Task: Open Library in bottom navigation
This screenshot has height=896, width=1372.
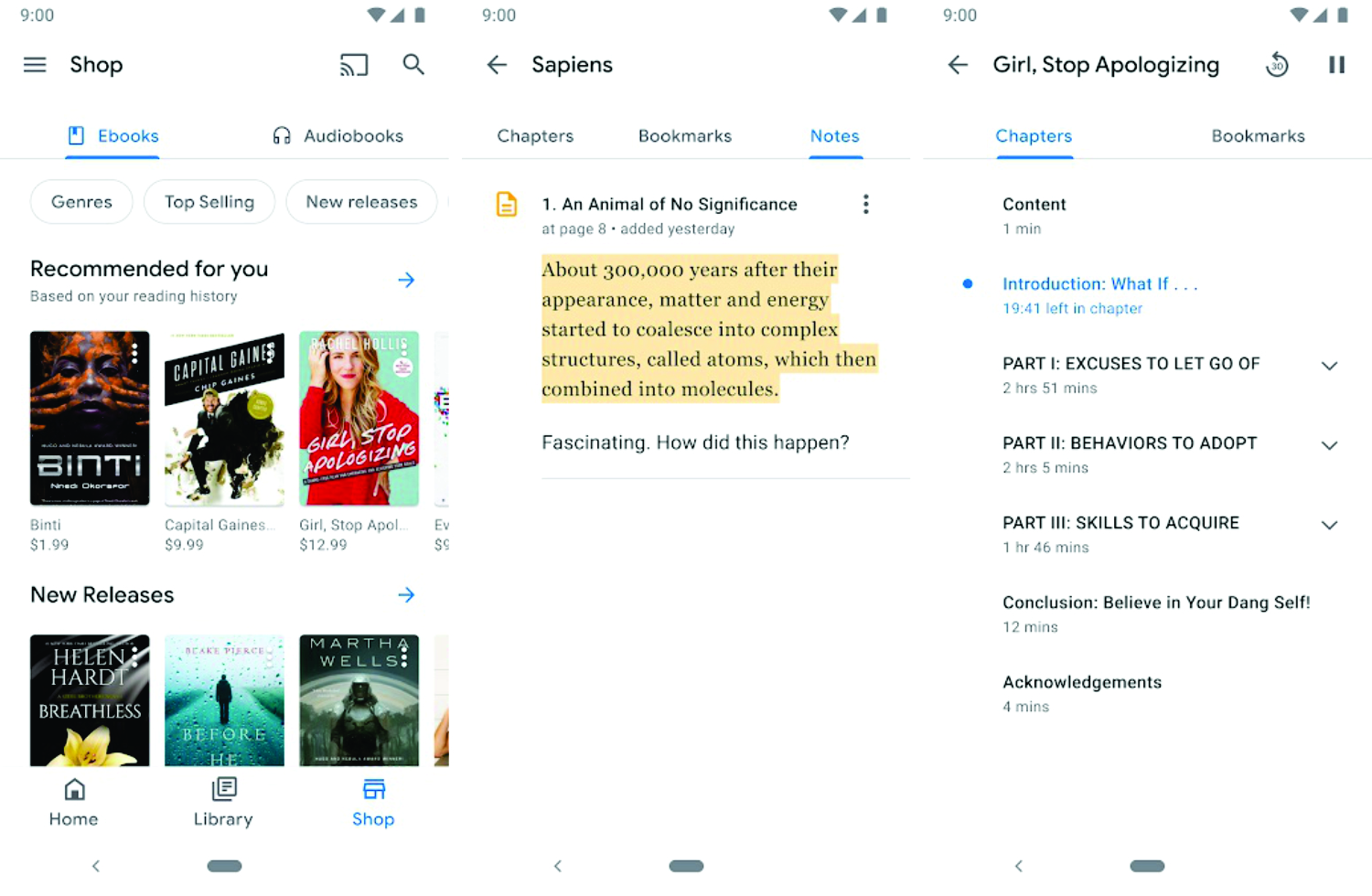Action: click(x=223, y=803)
